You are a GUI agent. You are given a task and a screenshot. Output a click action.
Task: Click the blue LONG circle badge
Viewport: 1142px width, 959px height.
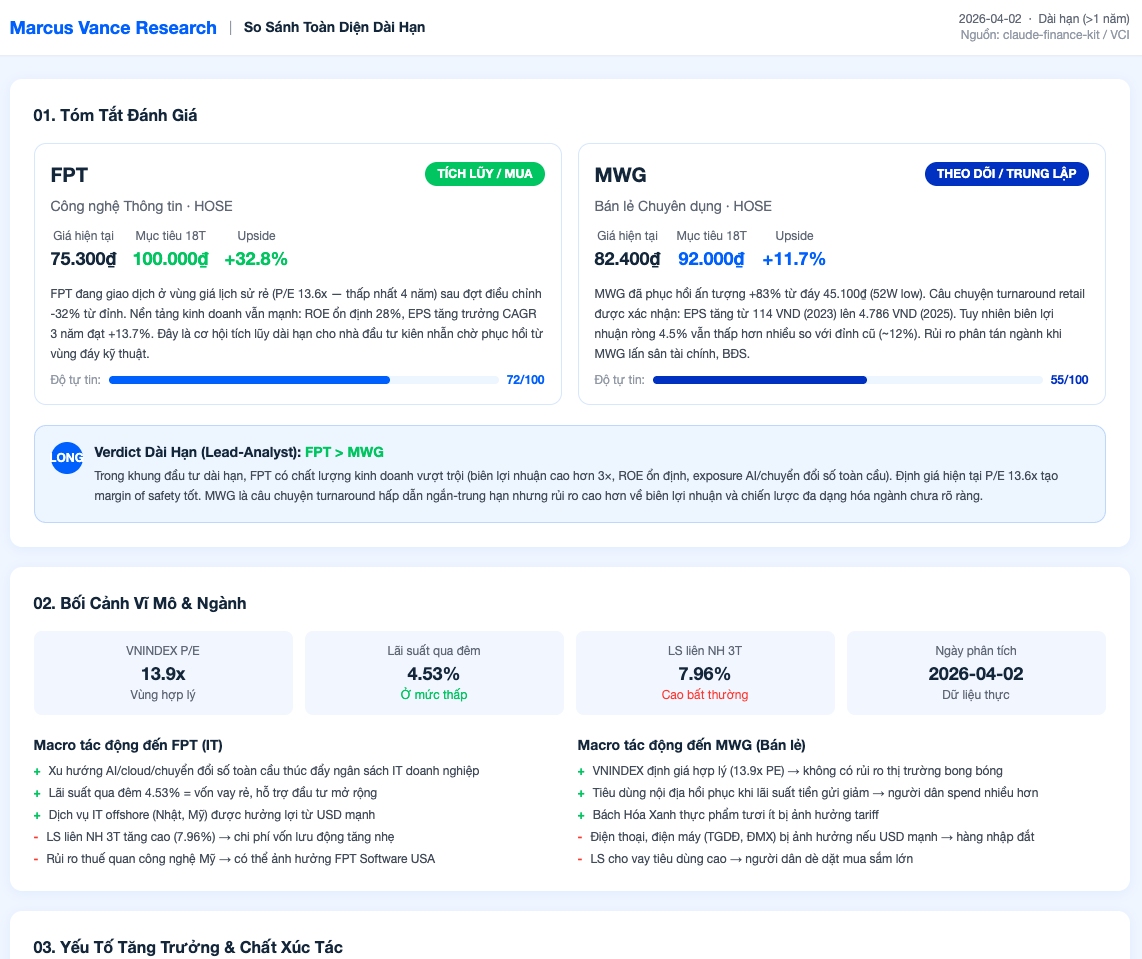click(x=67, y=458)
